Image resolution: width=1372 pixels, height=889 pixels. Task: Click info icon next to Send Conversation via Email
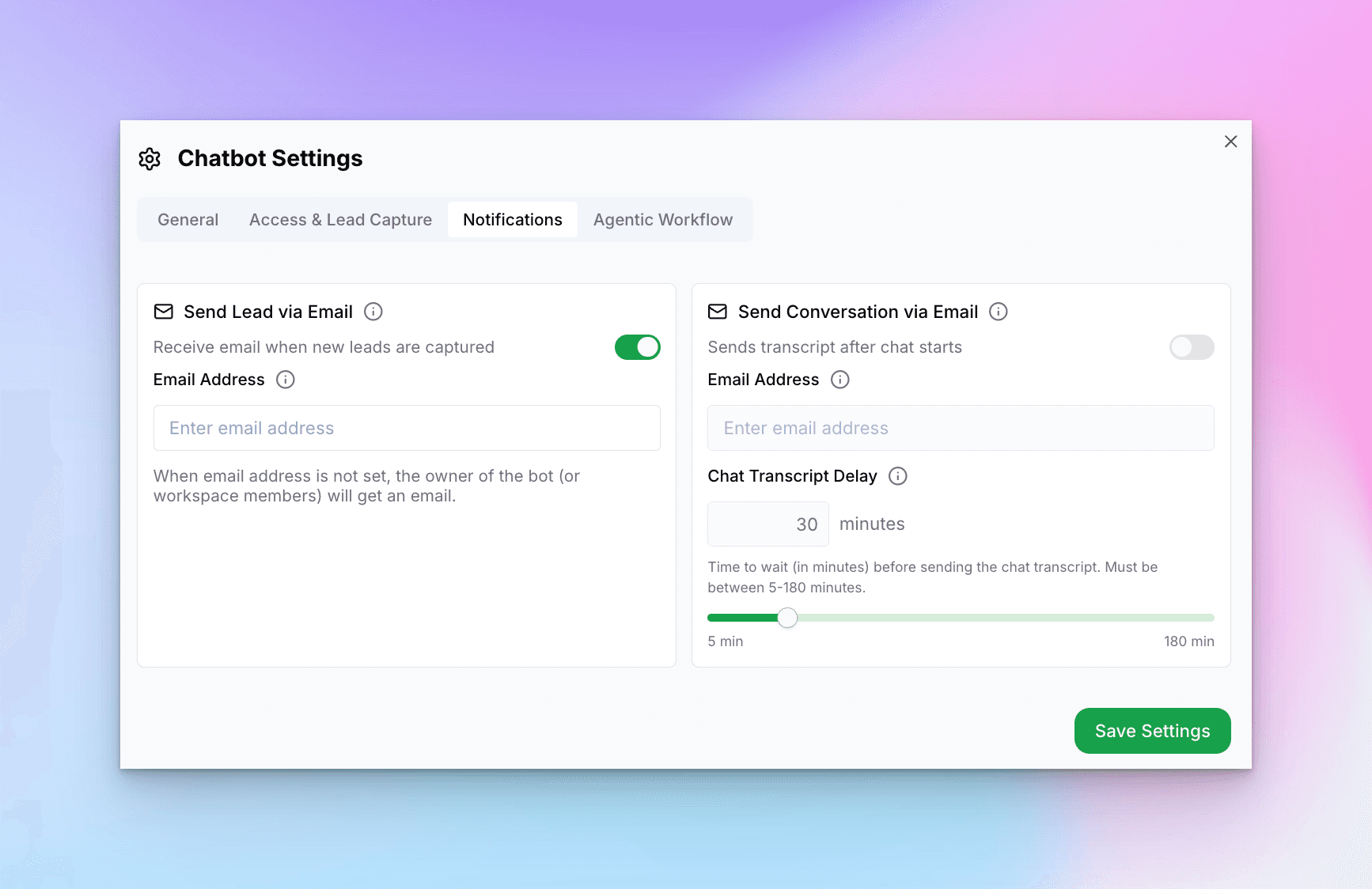click(x=999, y=312)
